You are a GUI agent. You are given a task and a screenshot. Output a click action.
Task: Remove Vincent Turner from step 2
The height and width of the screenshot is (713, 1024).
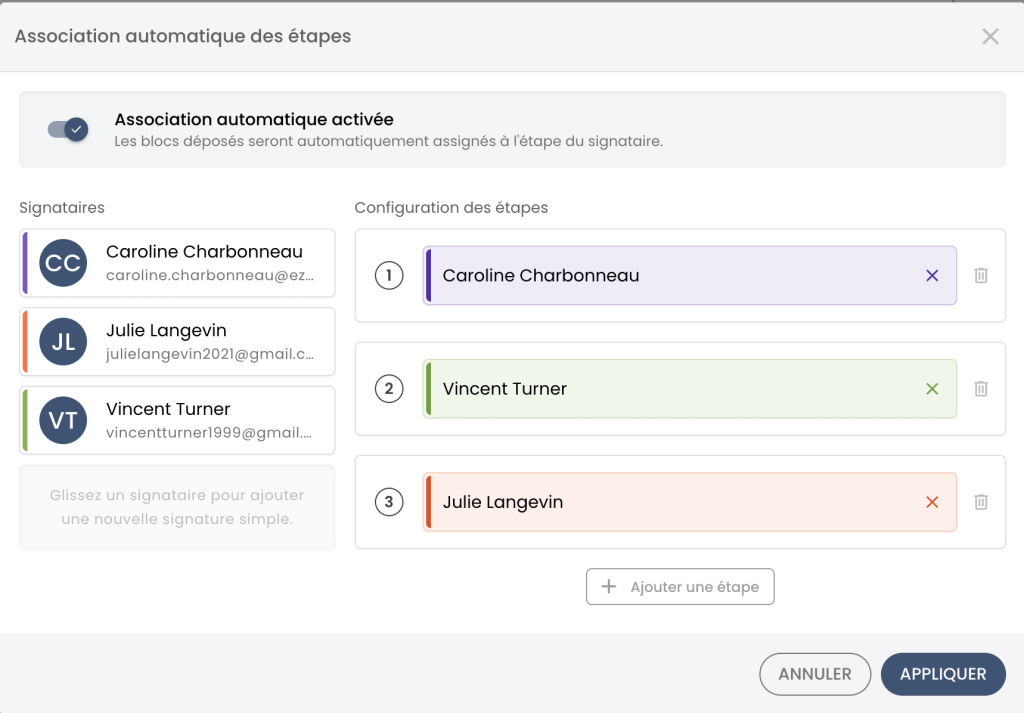pos(932,389)
